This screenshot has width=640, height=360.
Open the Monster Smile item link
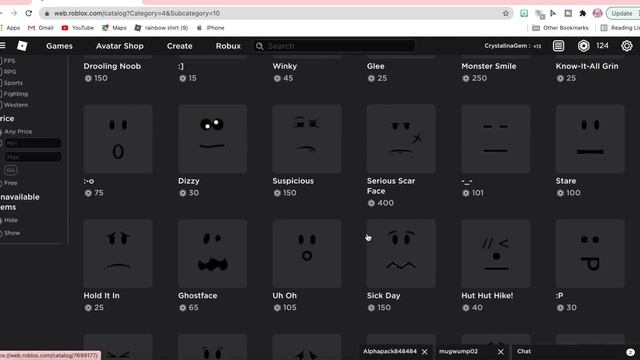(489, 66)
